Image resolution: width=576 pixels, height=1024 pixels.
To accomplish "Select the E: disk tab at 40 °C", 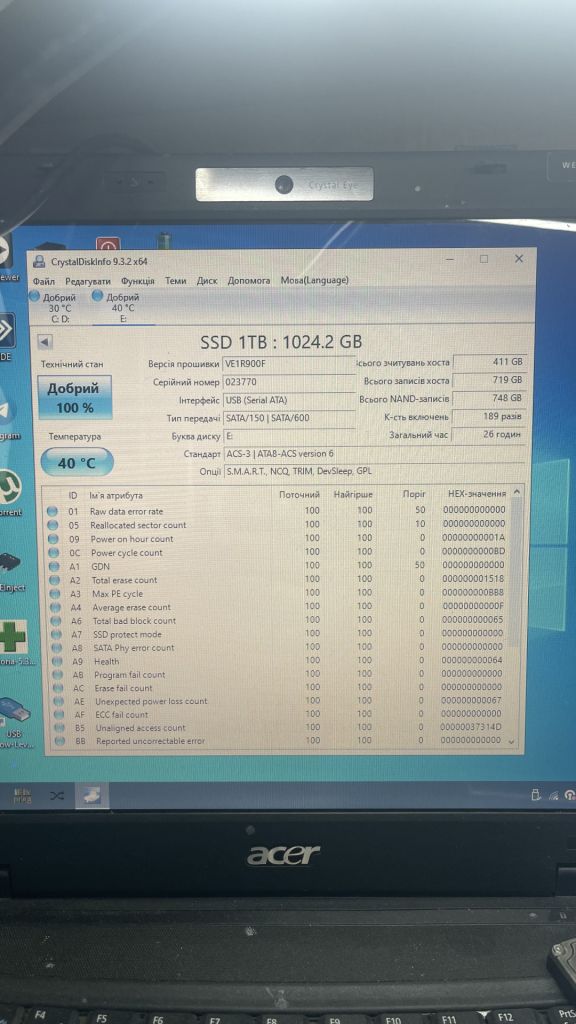I will (x=123, y=307).
